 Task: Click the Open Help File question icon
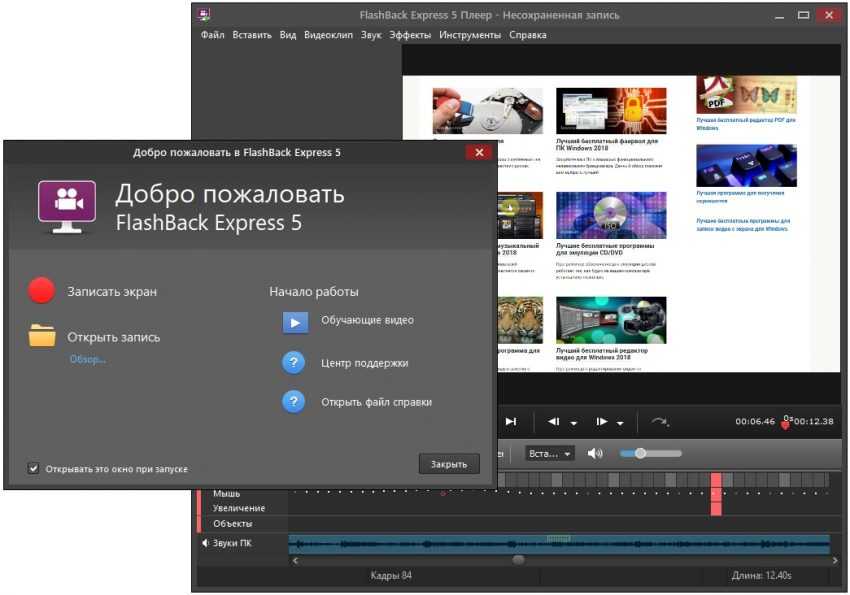294,402
